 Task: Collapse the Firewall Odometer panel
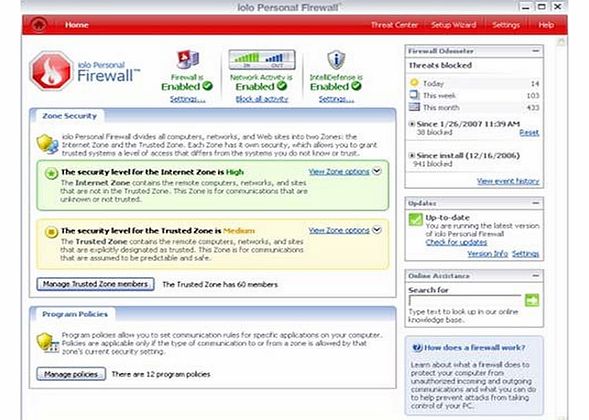(x=535, y=51)
